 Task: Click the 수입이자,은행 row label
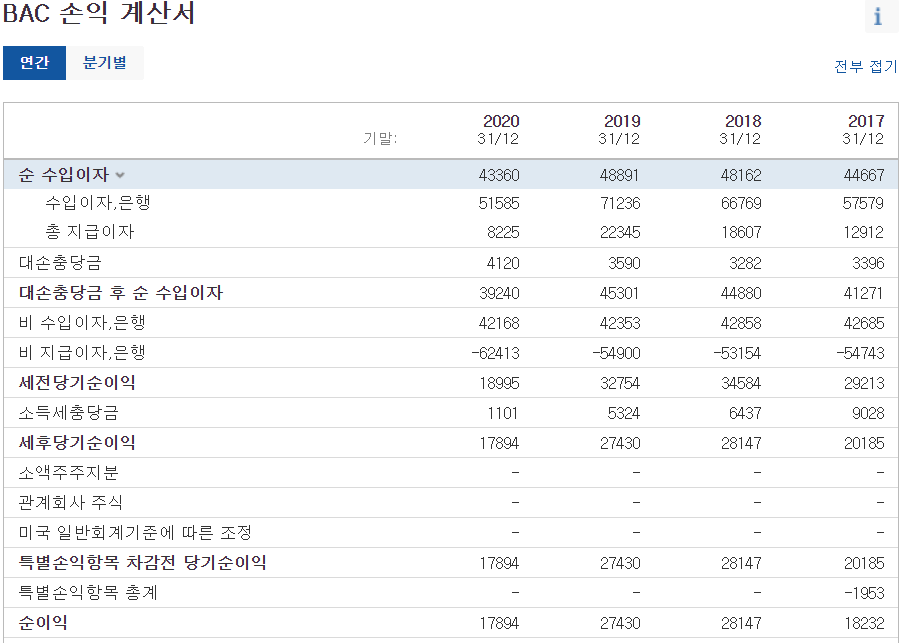pos(98,203)
